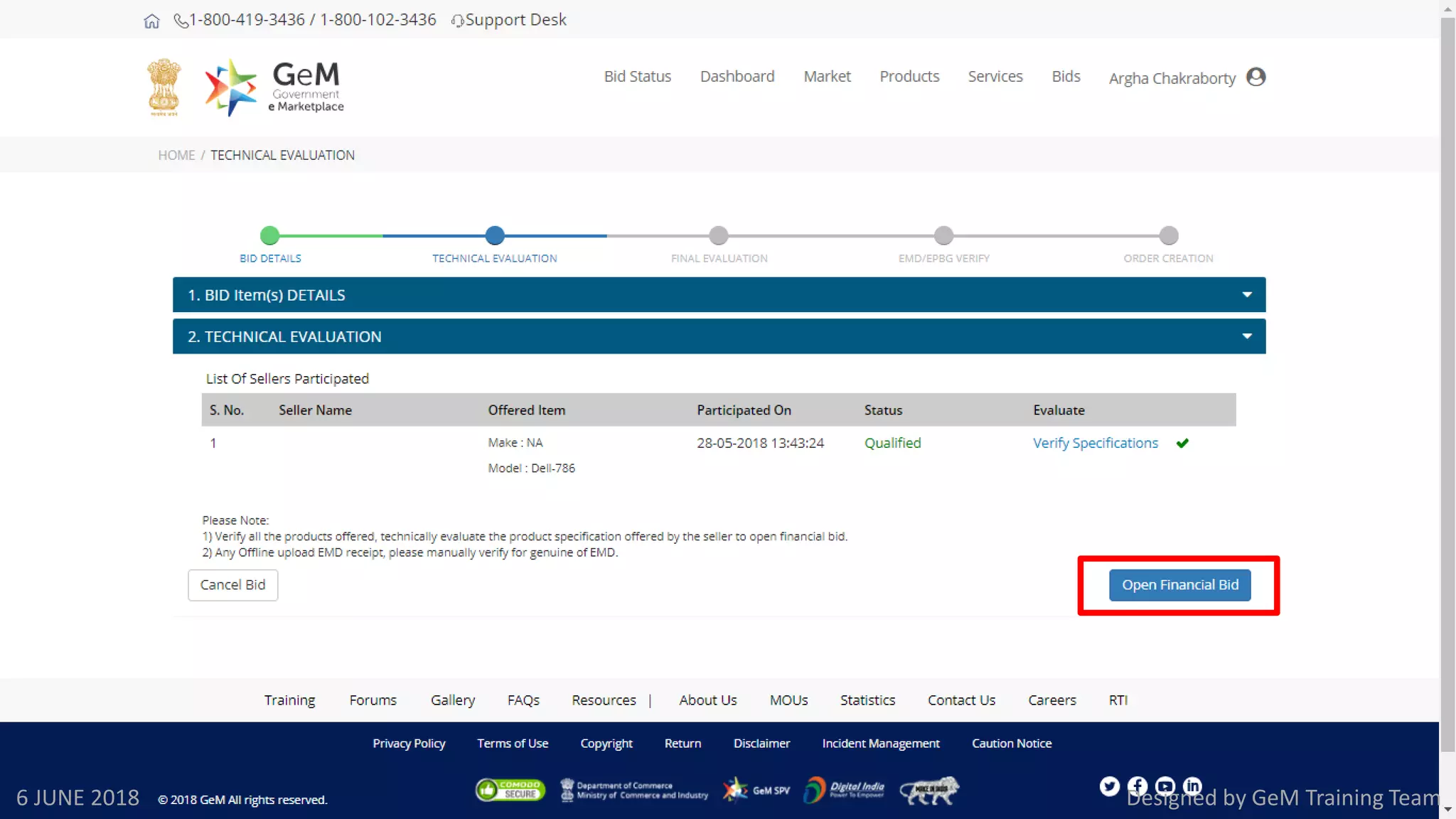Image resolution: width=1456 pixels, height=819 pixels.
Task: Open the Verify Specifications link
Action: click(1095, 443)
